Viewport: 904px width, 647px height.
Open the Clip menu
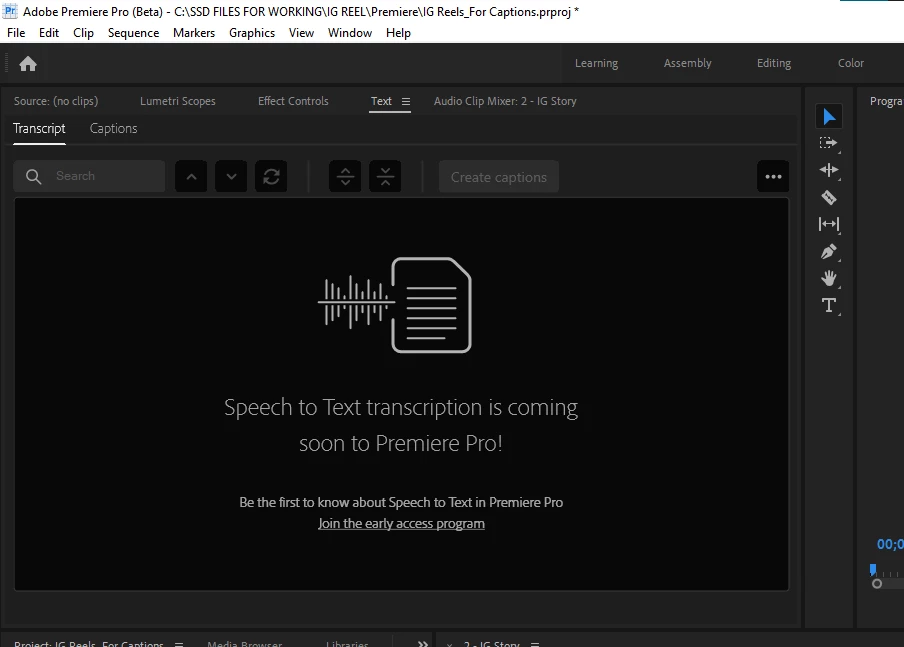pyautogui.click(x=84, y=33)
